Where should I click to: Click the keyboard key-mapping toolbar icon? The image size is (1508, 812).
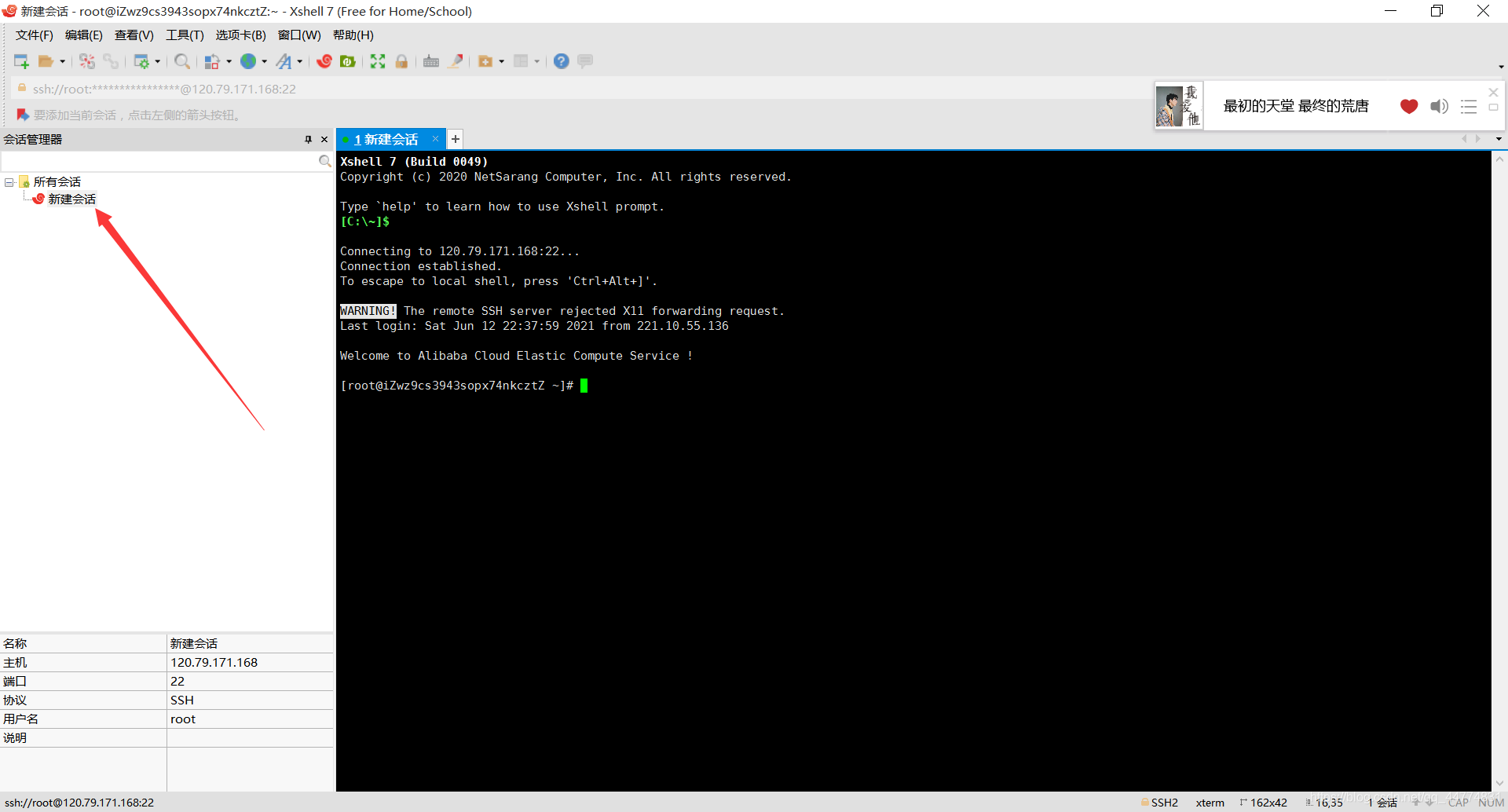[431, 61]
